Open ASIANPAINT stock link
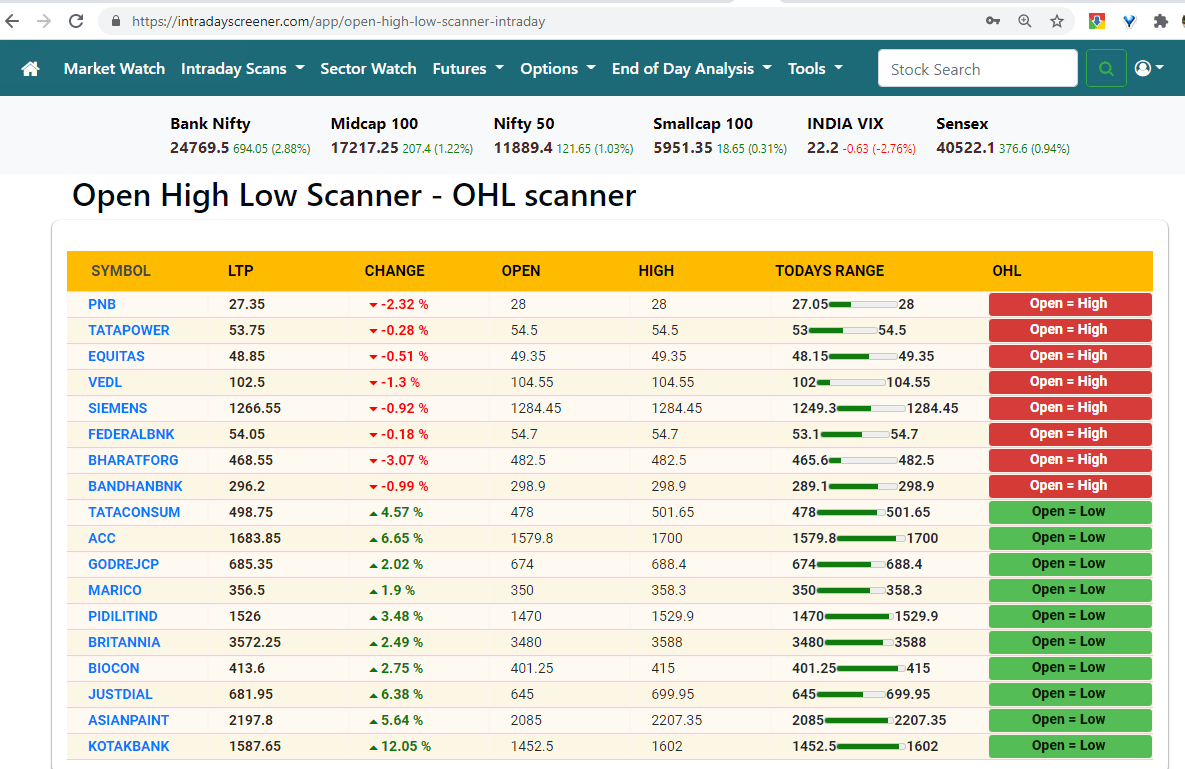The height and width of the screenshot is (769, 1185). click(x=128, y=721)
